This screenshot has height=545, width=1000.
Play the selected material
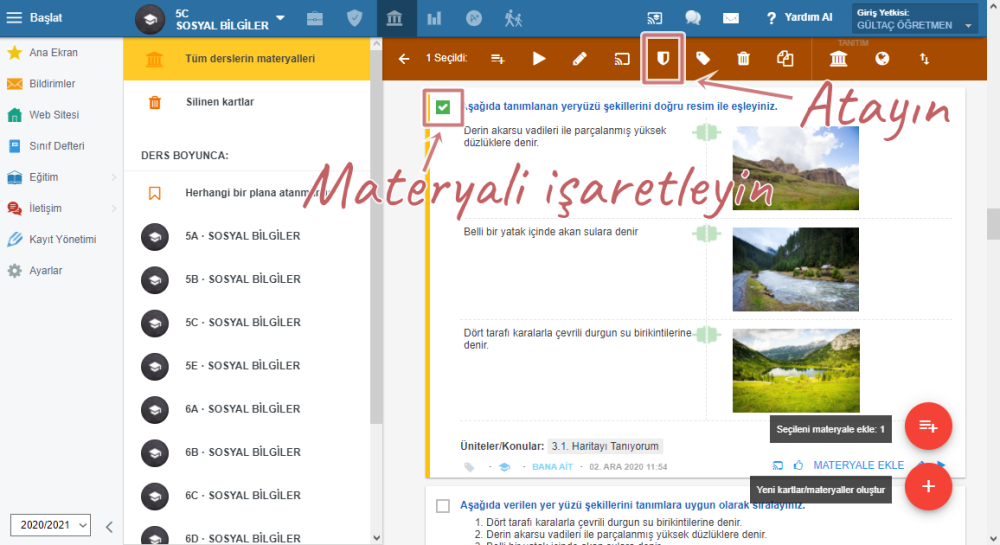tap(539, 59)
